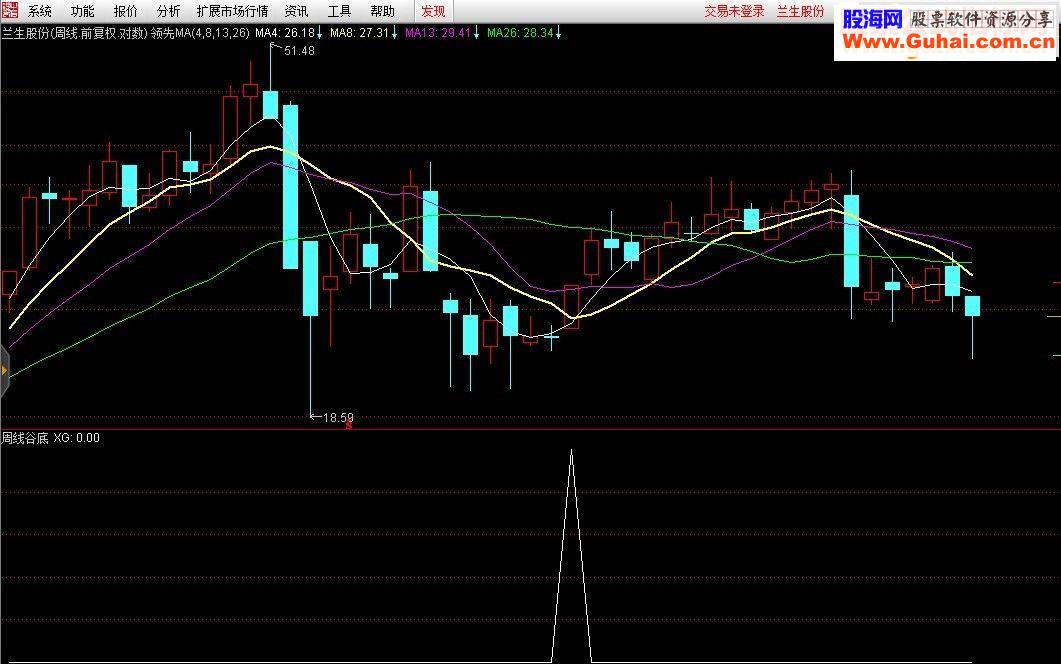
Task: Click the red app logo icon
Action: click(9, 10)
